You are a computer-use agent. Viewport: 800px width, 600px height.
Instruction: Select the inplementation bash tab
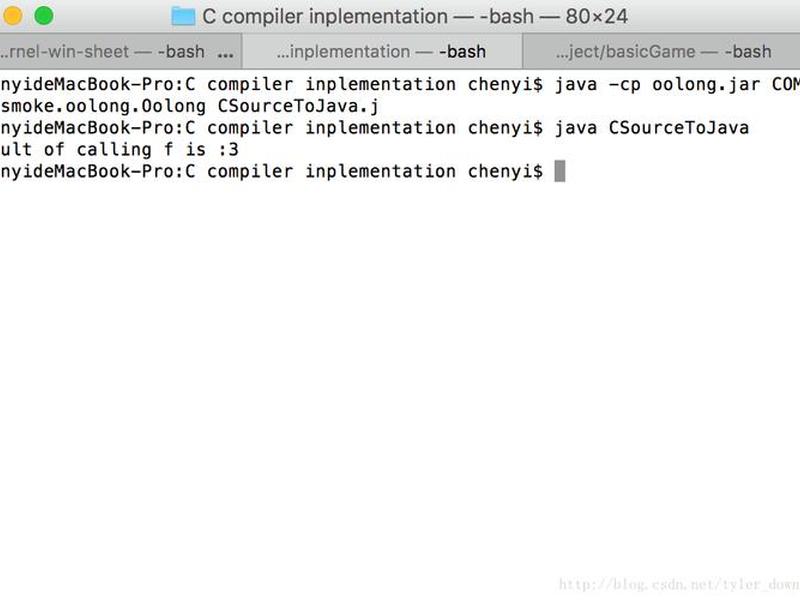(382, 52)
